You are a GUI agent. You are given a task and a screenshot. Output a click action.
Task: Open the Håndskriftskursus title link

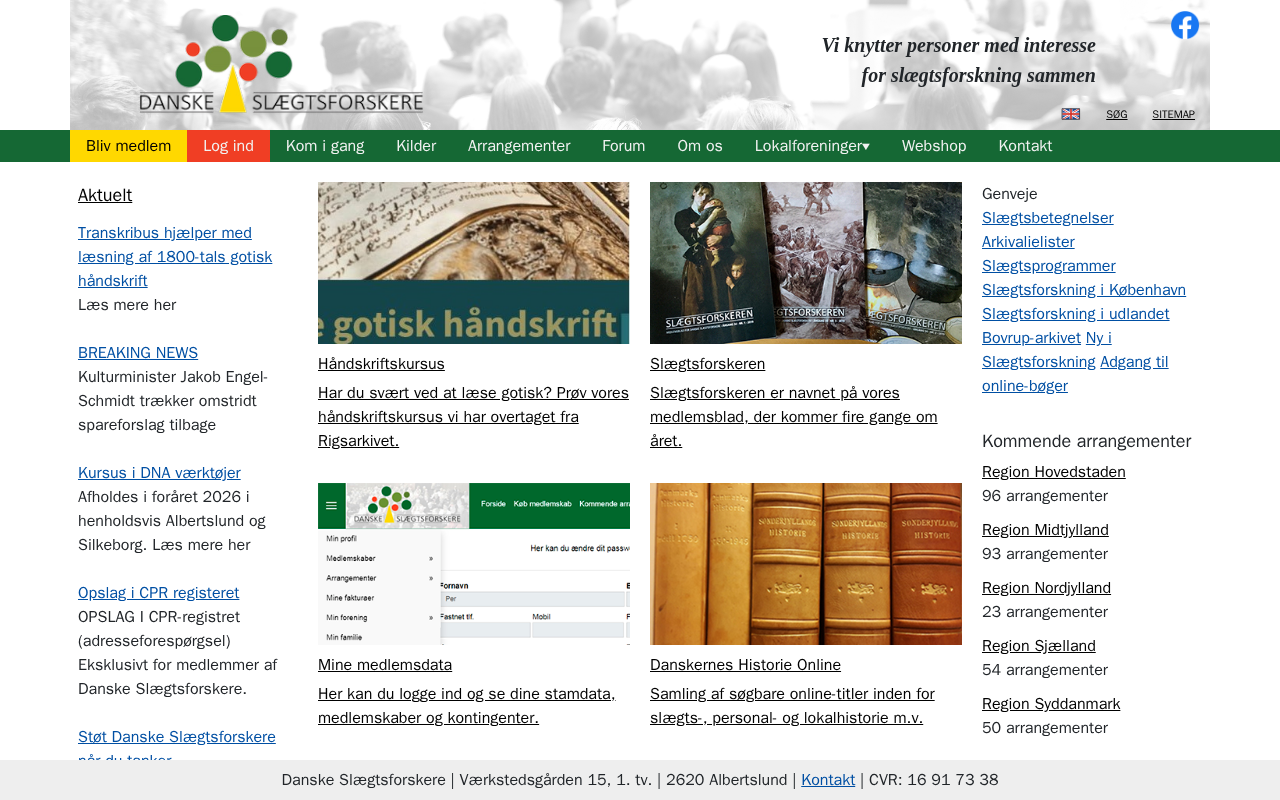coord(381,364)
